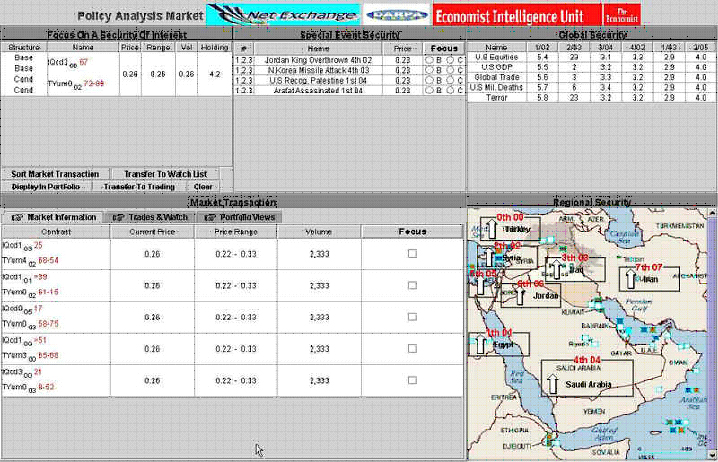Check Focus box in first market contract row
Screen dimensions: 718x462
412,254
